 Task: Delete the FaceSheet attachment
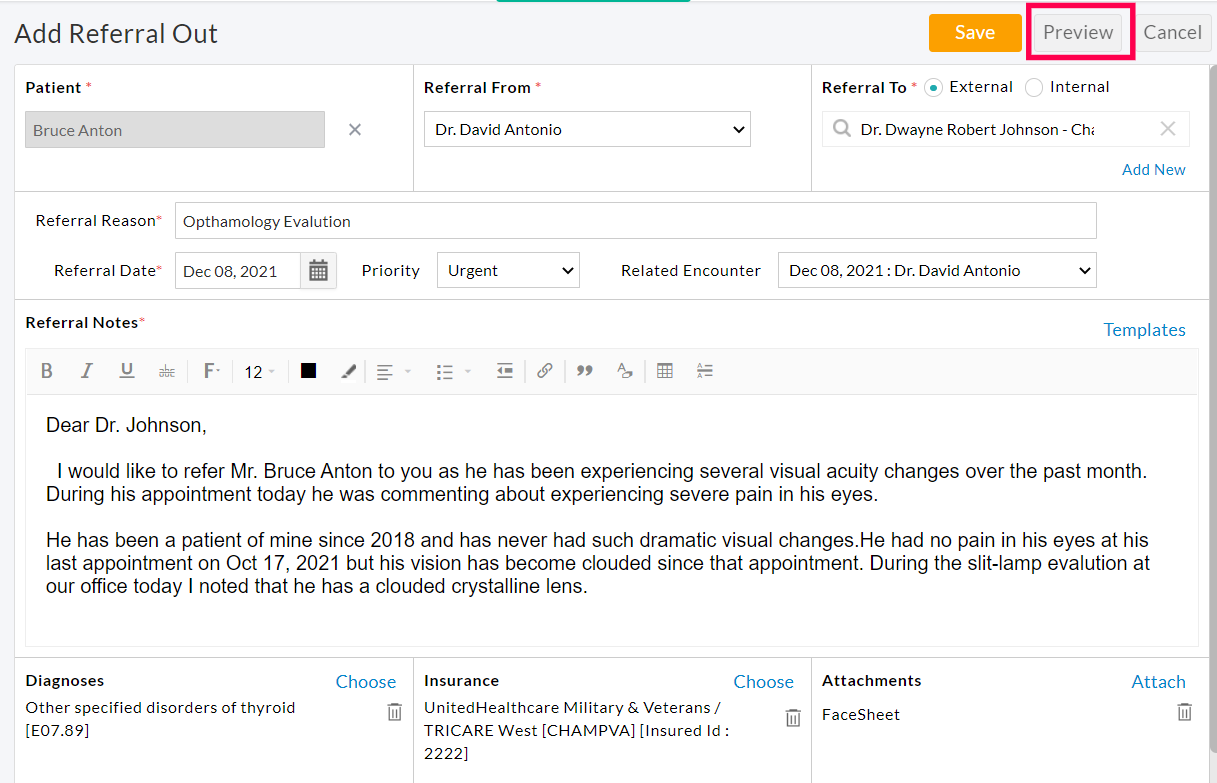pyautogui.click(x=1184, y=712)
